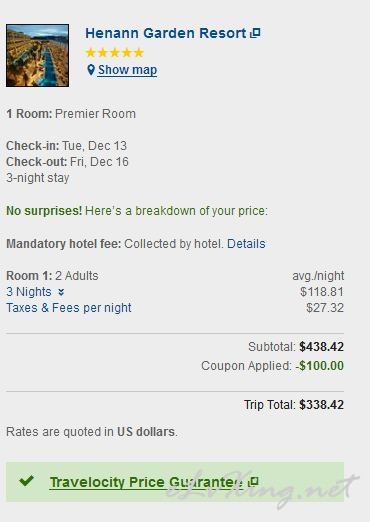Select the Subtotal amount $438.42
The image size is (370, 522).
pos(321,347)
